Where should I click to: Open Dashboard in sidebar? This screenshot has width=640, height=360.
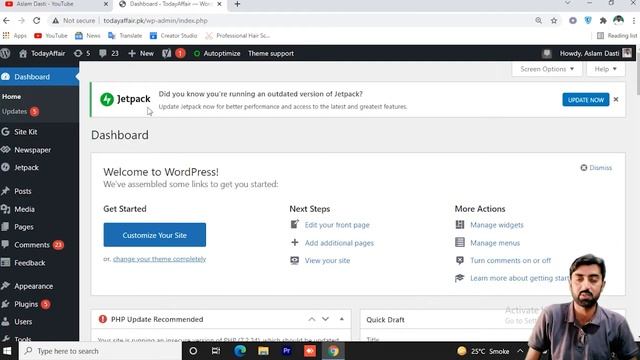pos(39,77)
